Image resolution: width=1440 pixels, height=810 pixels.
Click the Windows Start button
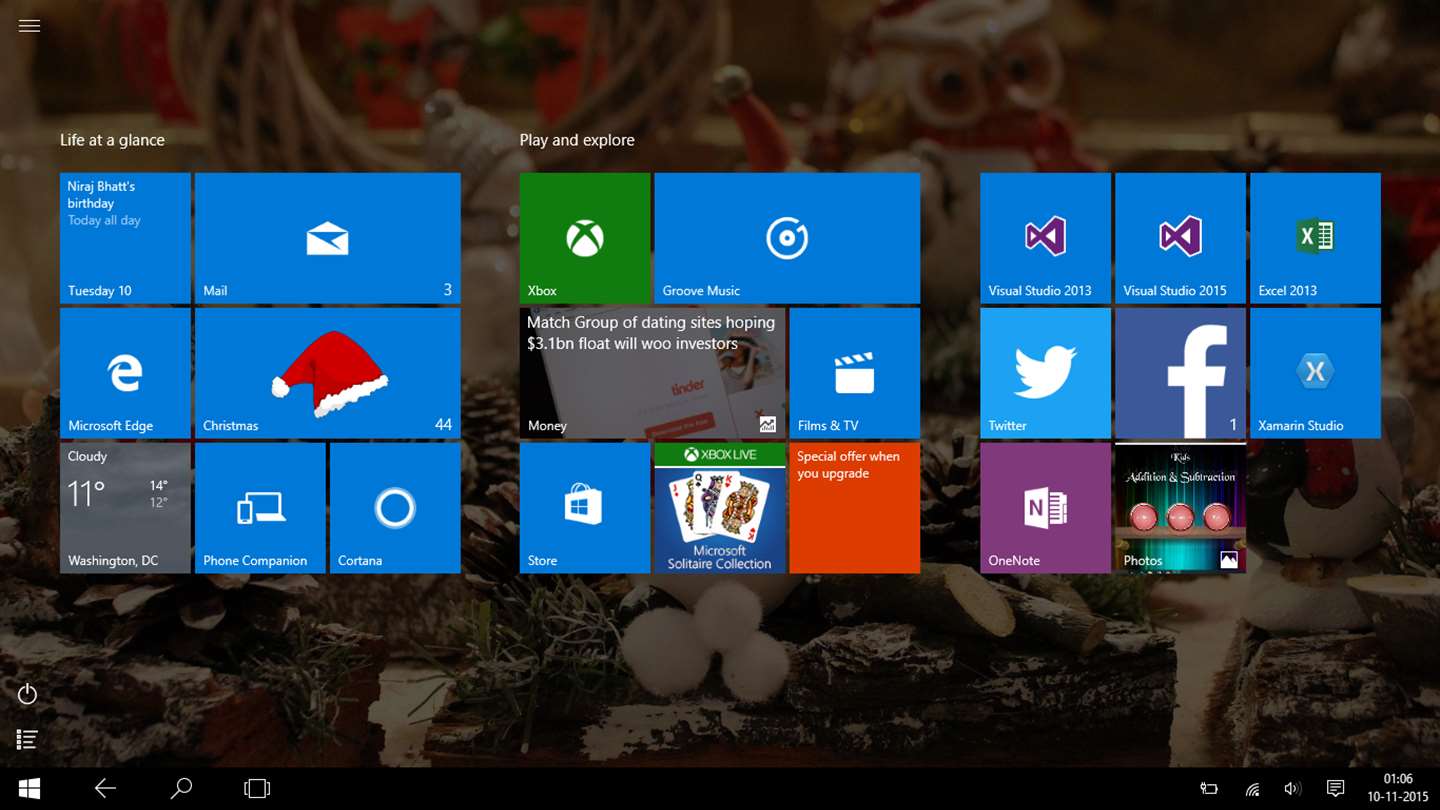29,788
